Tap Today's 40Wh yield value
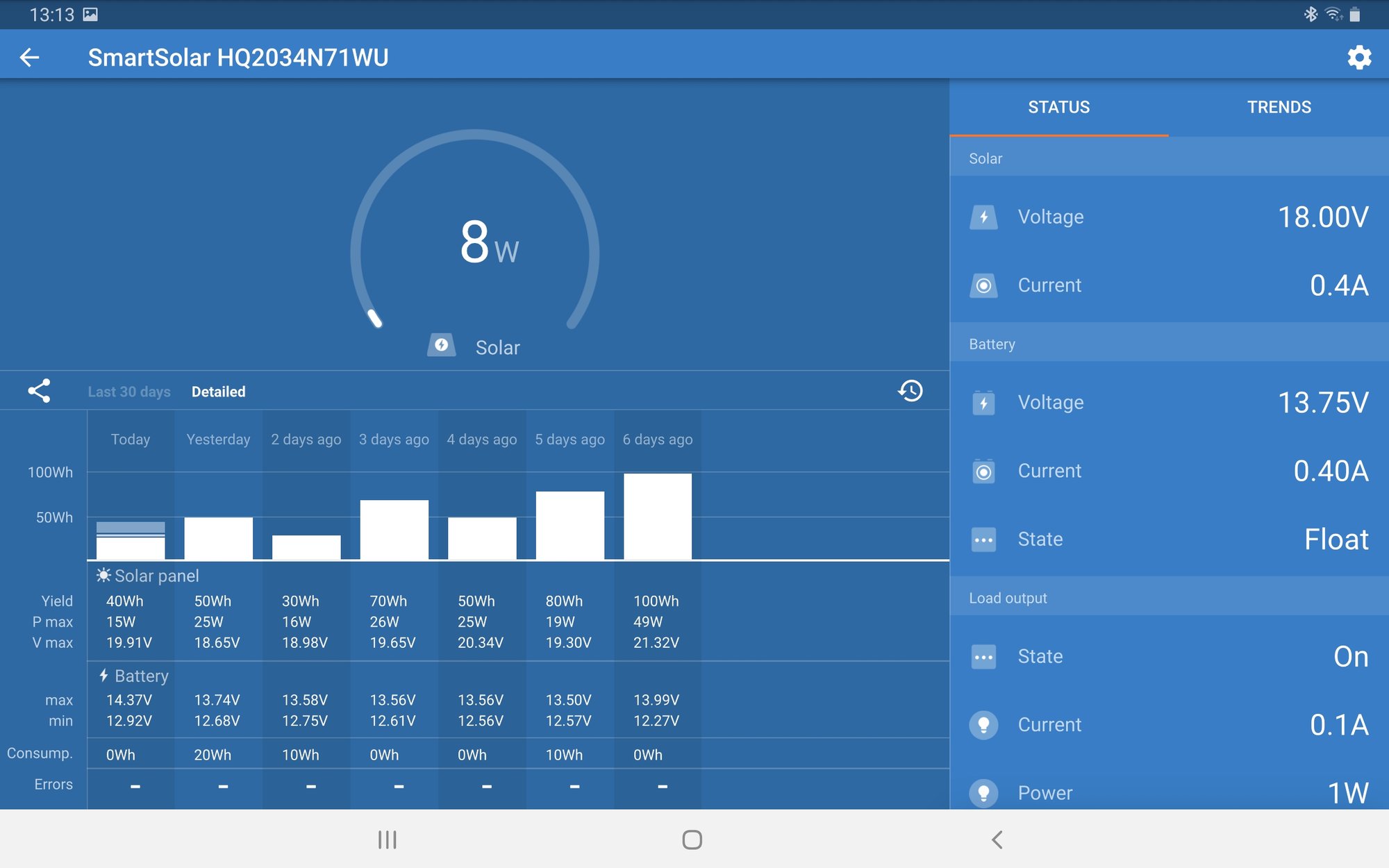The width and height of the screenshot is (1389, 868). pos(124,601)
